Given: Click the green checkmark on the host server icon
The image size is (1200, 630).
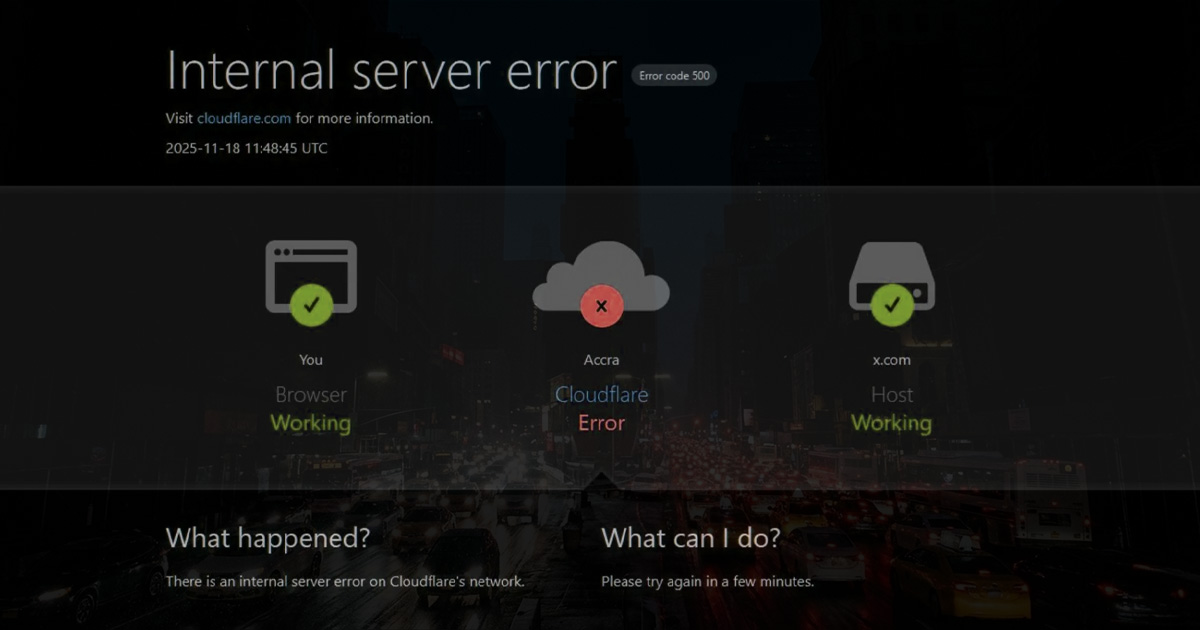Looking at the screenshot, I should point(891,304).
